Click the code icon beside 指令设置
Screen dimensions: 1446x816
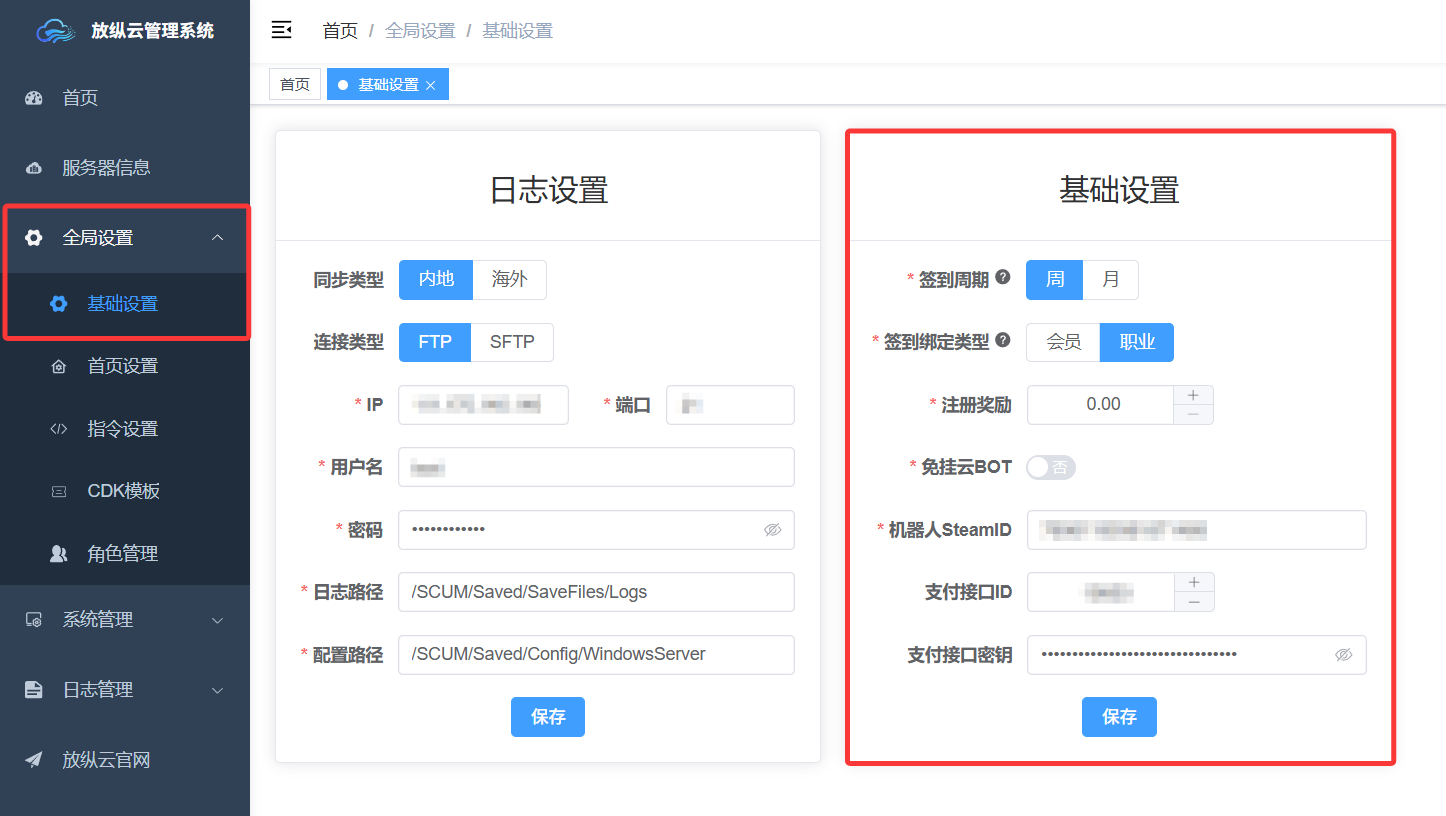[59, 429]
